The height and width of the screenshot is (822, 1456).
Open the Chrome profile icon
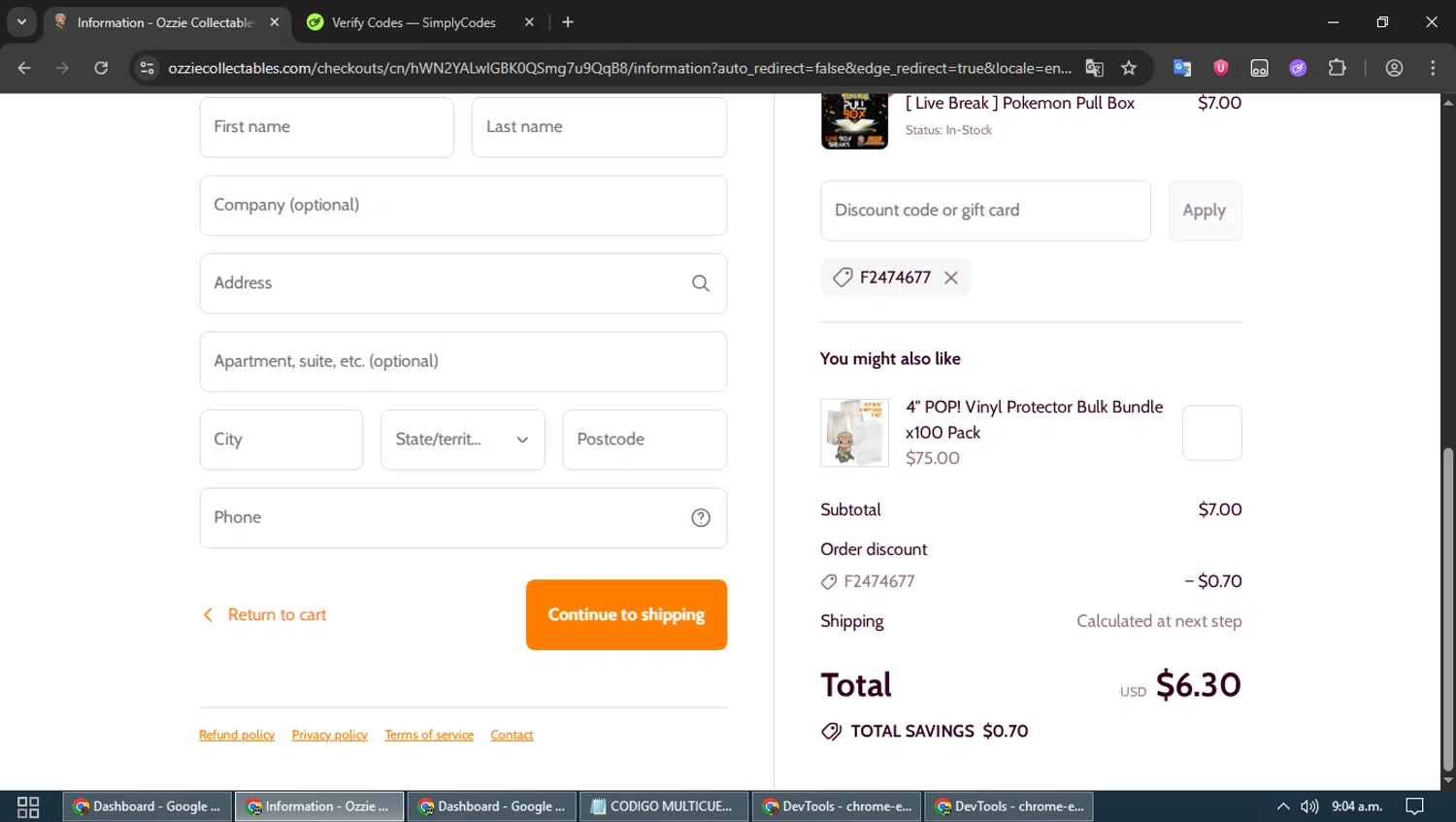click(x=1394, y=68)
